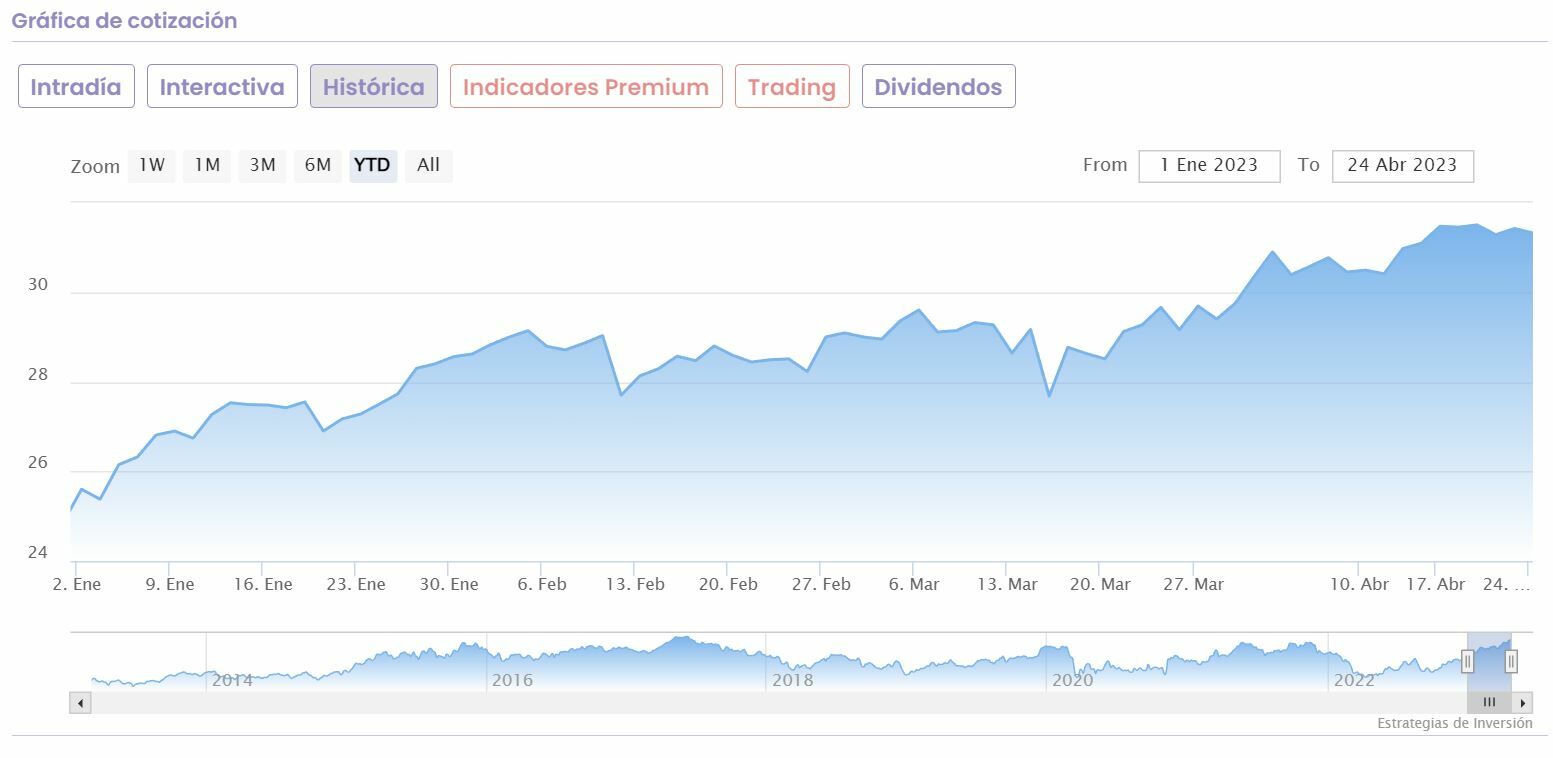
Task: Show All historical data
Action: point(428,165)
